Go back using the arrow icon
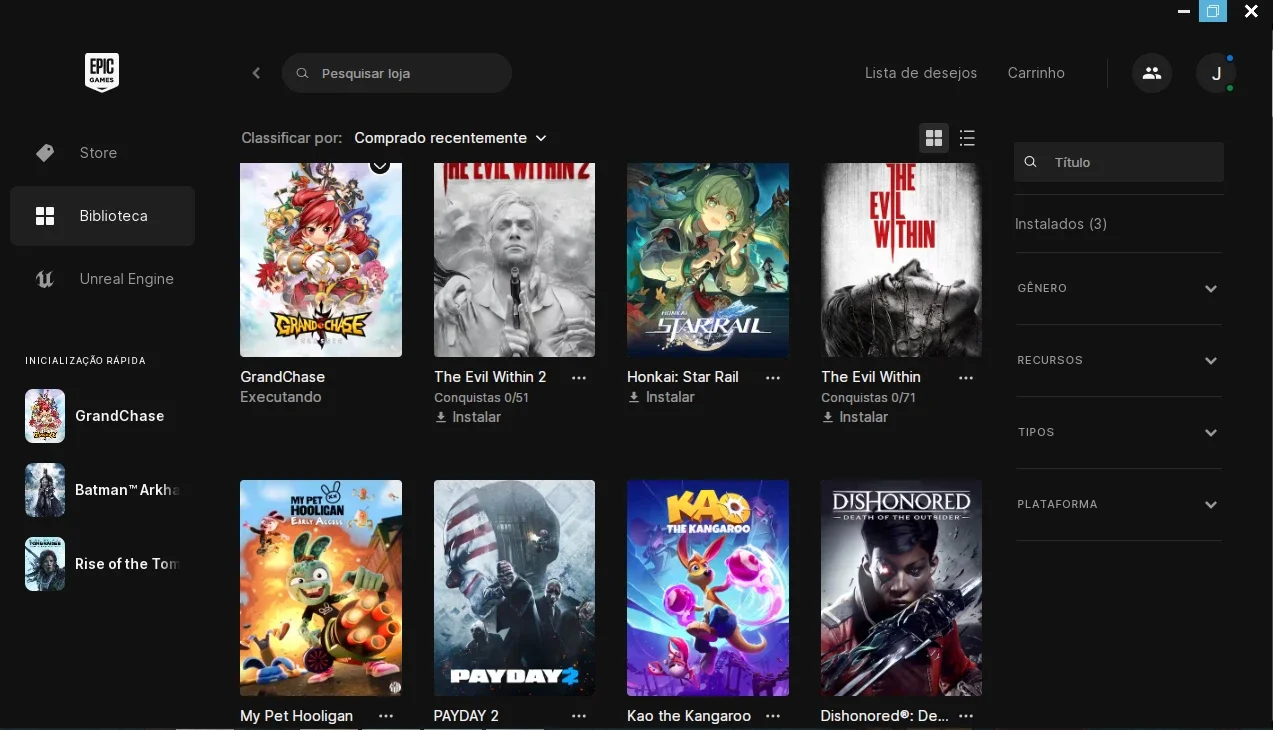The width and height of the screenshot is (1273, 730). point(256,73)
